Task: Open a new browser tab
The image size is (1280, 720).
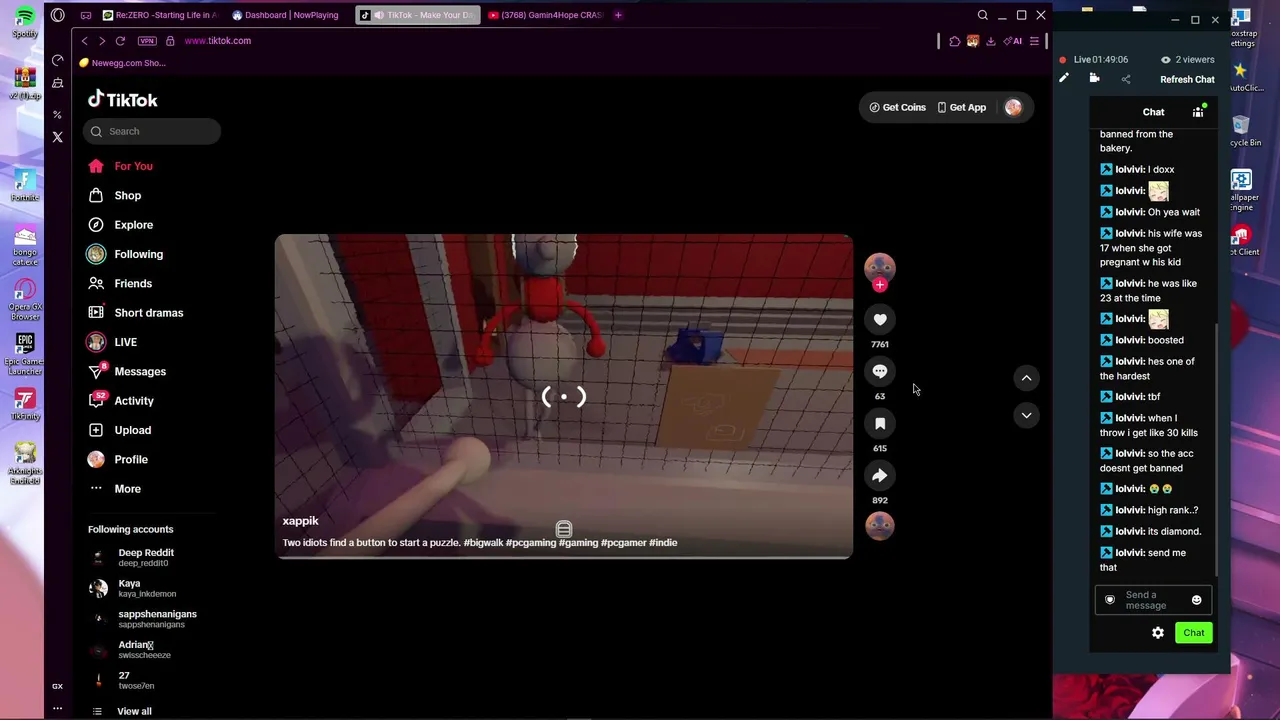Action: coord(618,15)
